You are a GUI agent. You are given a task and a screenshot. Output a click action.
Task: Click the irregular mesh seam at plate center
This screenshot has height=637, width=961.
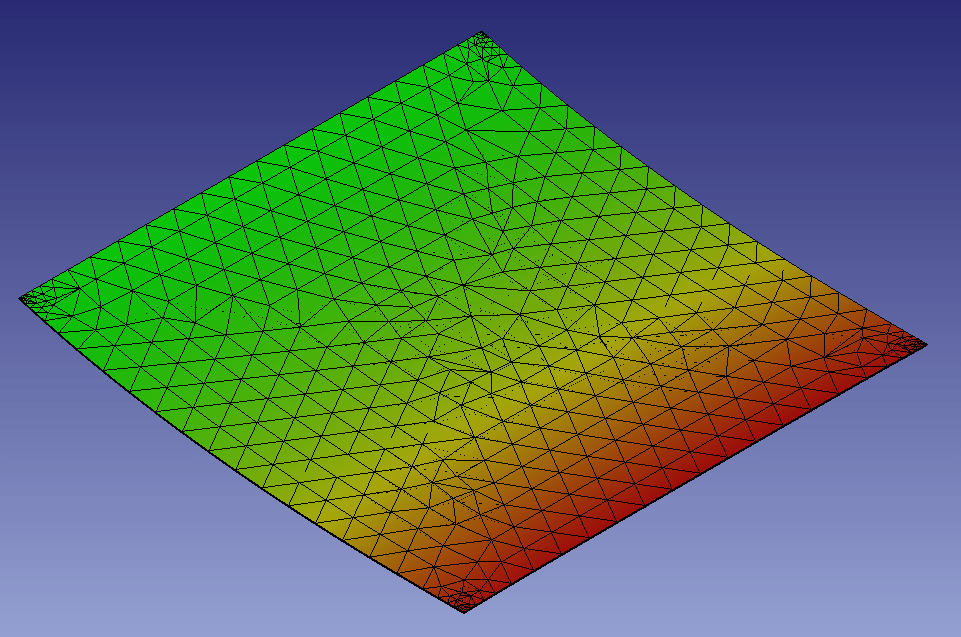[x=478, y=318]
